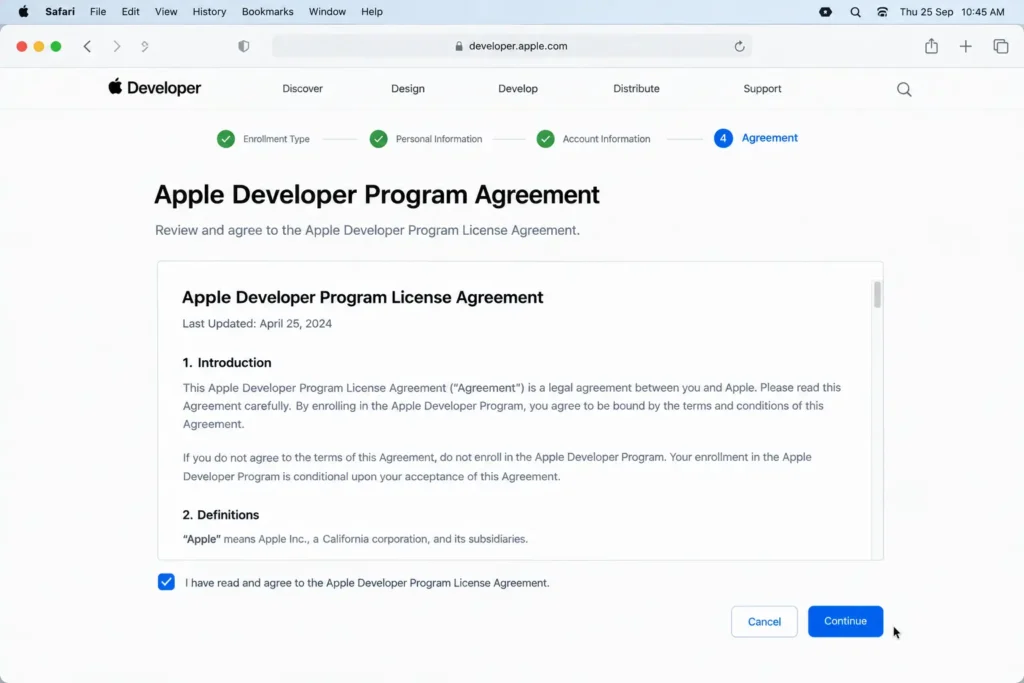Click the '2. Definitions' heading
This screenshot has width=1024, height=683.
pyautogui.click(x=221, y=515)
